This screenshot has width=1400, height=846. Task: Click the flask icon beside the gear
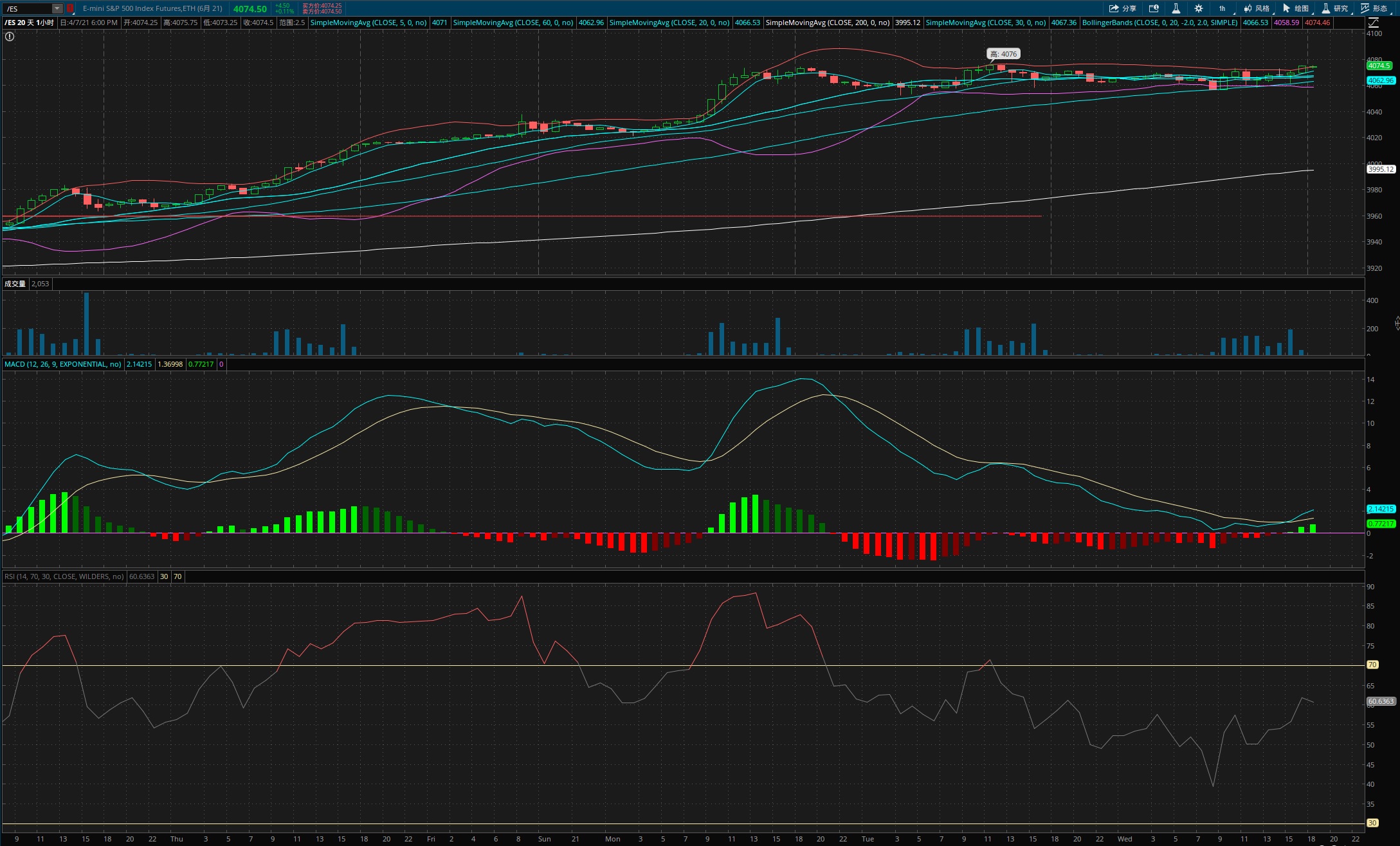(1176, 8)
